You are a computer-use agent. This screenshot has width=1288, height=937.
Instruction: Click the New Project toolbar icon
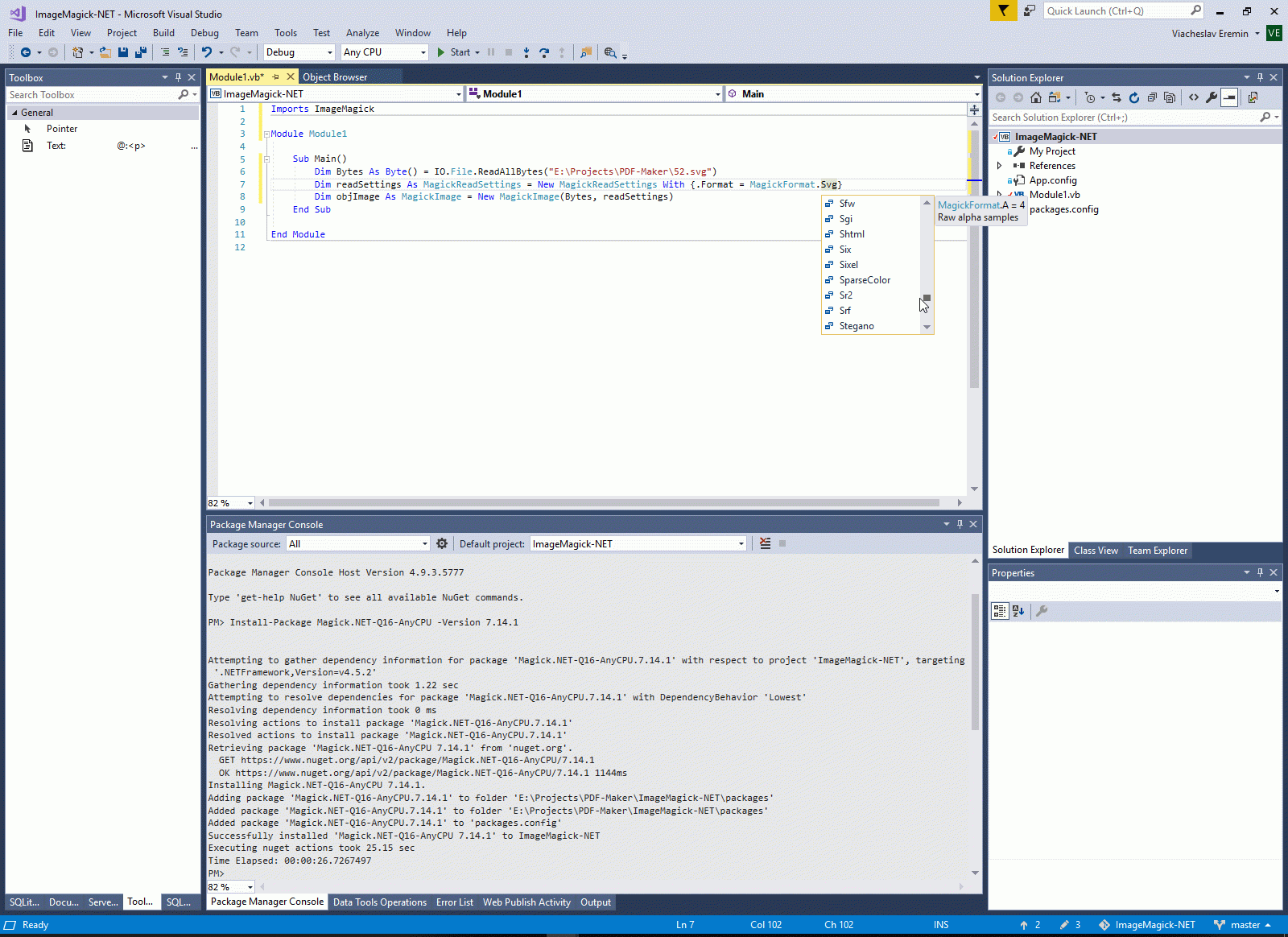[x=77, y=52]
